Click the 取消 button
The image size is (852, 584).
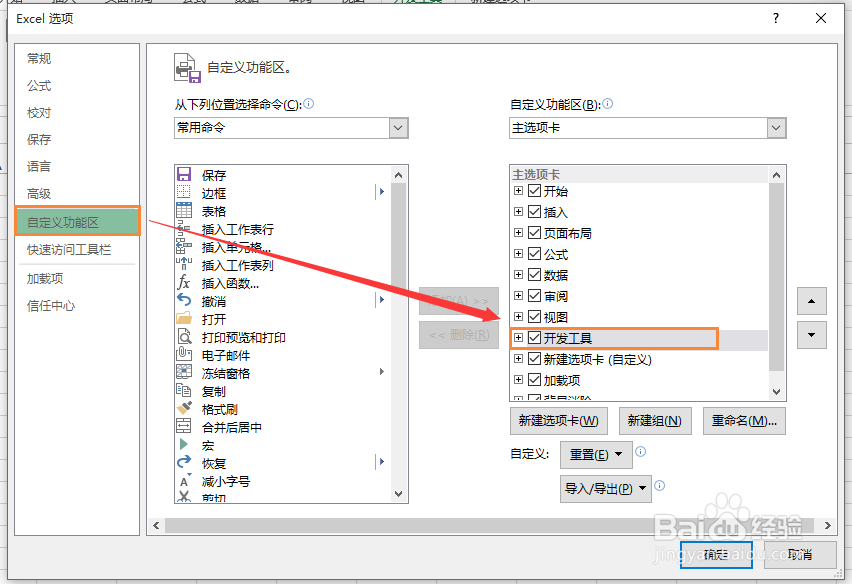click(800, 555)
